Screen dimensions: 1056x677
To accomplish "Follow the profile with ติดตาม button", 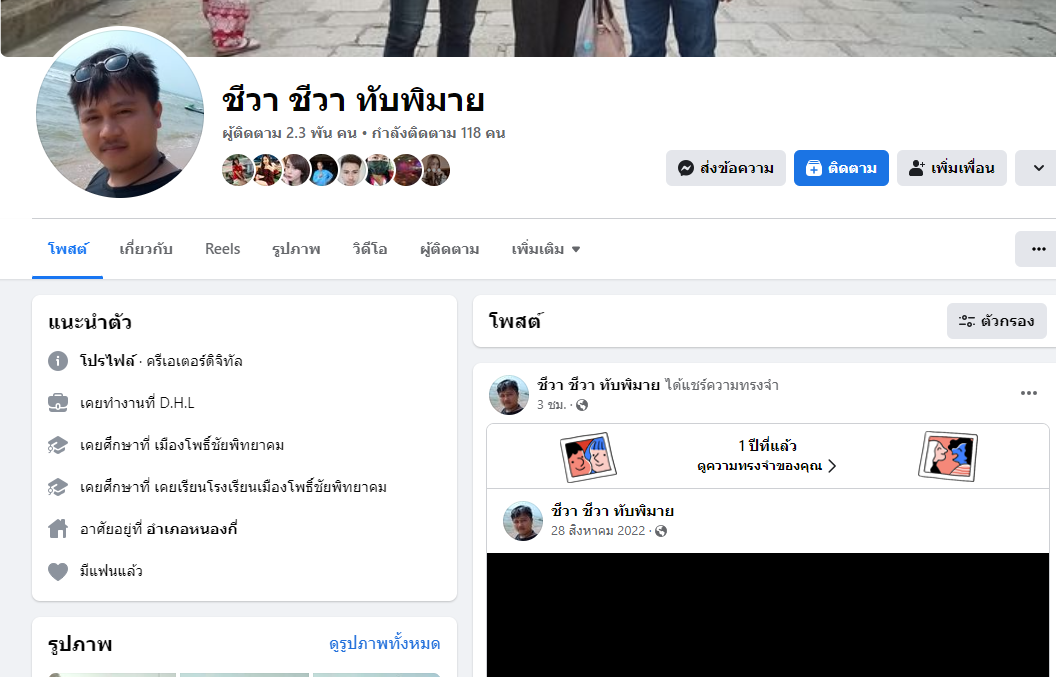I will tap(841, 168).
